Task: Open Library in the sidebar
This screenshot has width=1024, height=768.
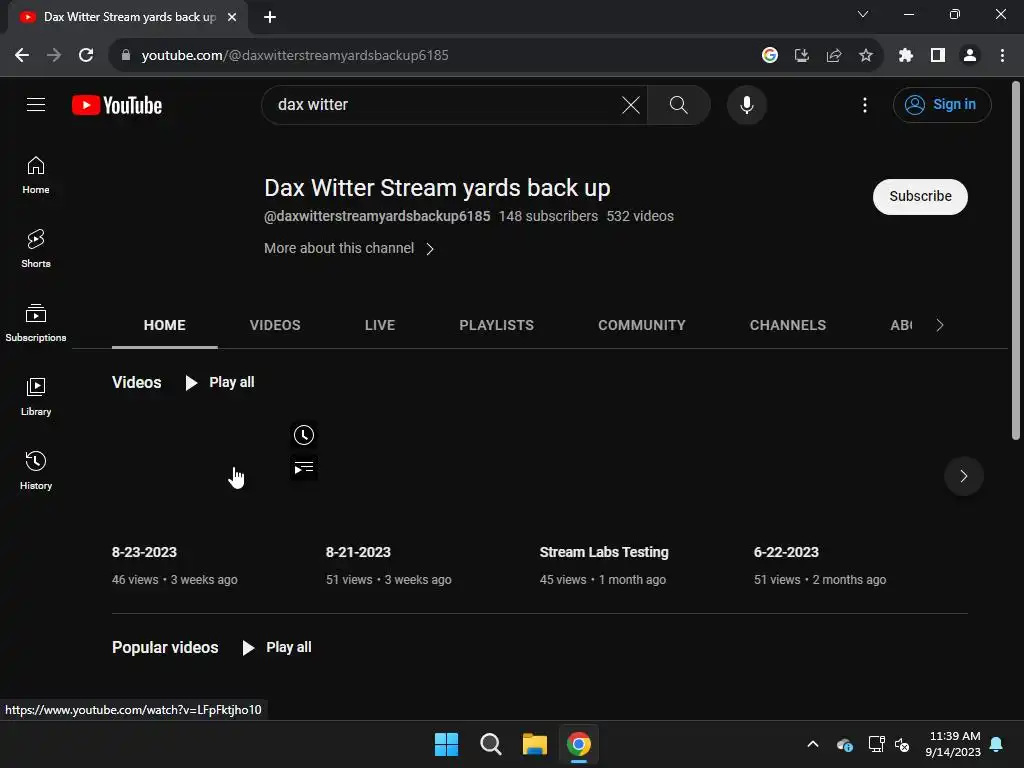Action: coord(36,396)
